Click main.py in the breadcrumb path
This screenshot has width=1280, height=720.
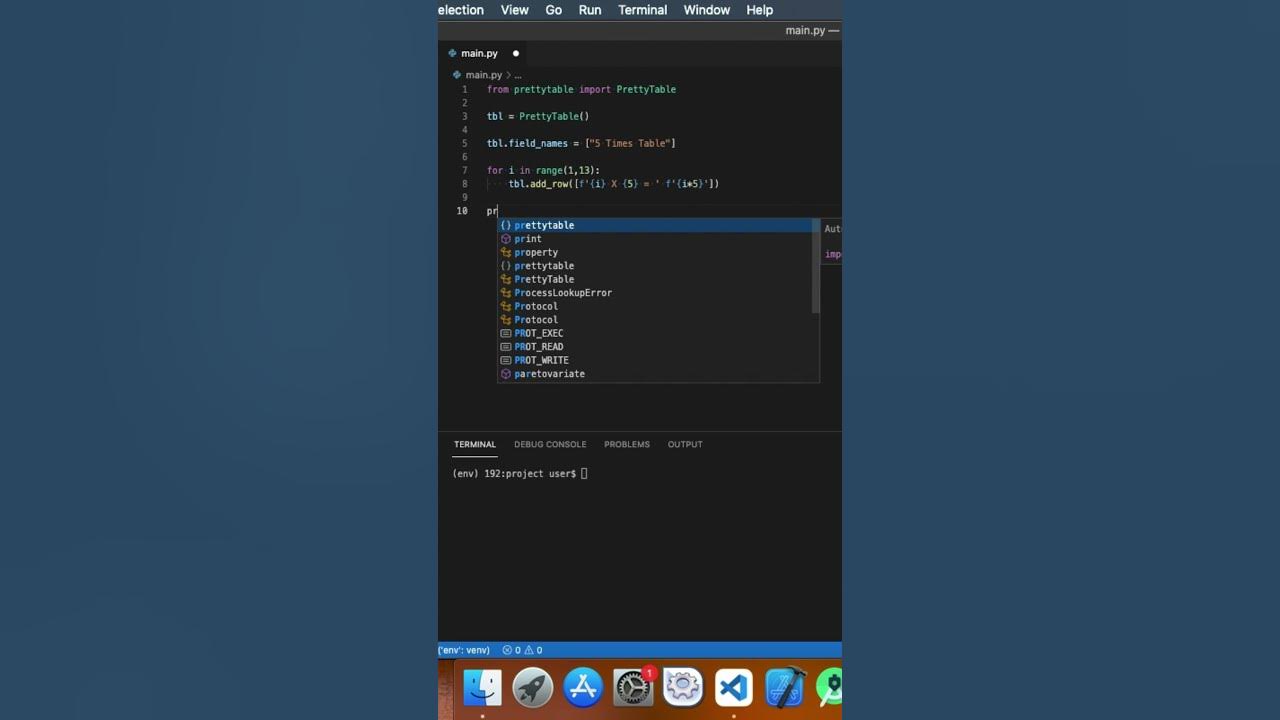483,75
